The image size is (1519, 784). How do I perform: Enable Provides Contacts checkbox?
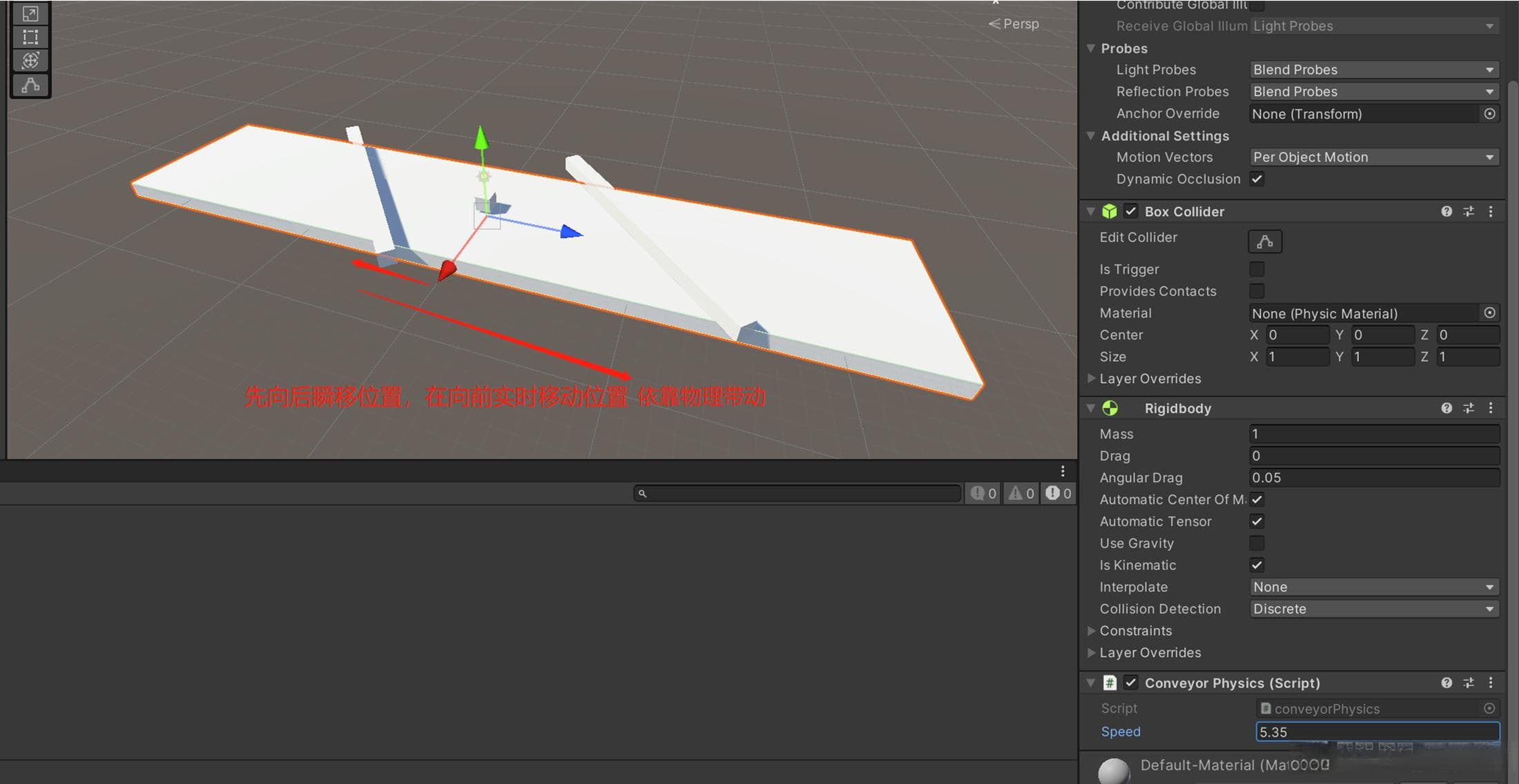(1257, 291)
